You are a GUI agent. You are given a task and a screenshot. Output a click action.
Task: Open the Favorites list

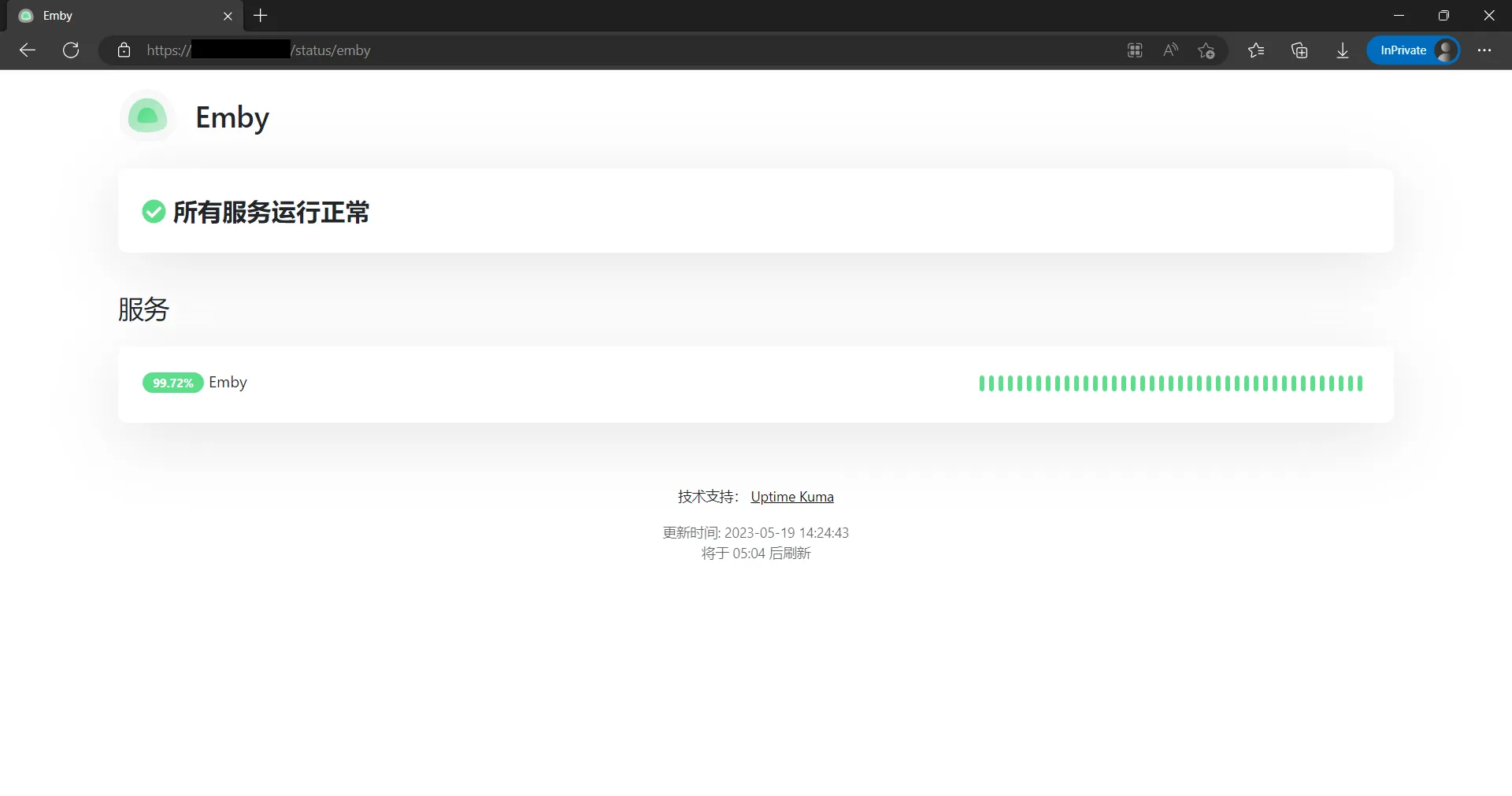click(x=1256, y=50)
